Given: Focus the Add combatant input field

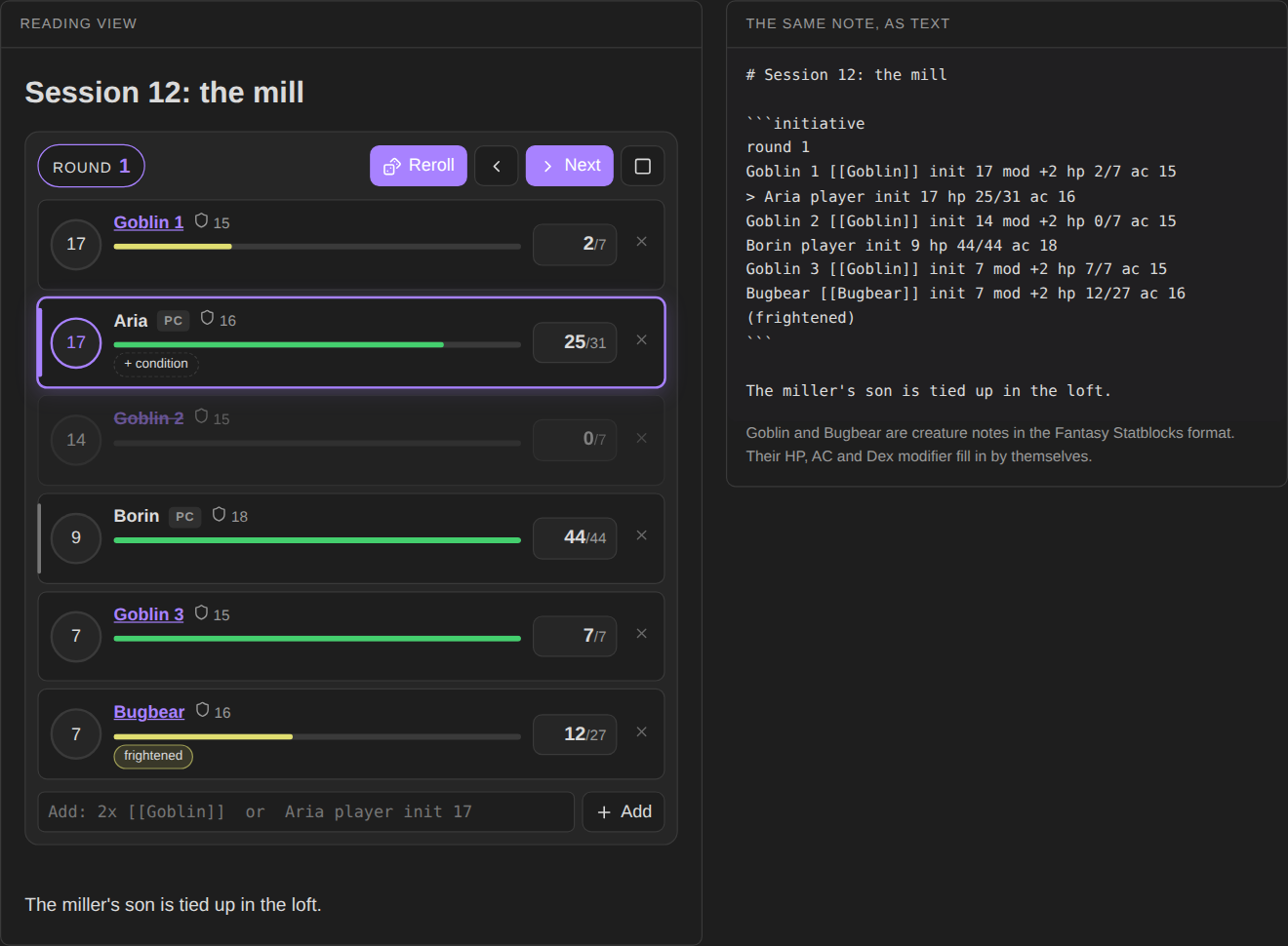Looking at the screenshot, I should click(305, 811).
